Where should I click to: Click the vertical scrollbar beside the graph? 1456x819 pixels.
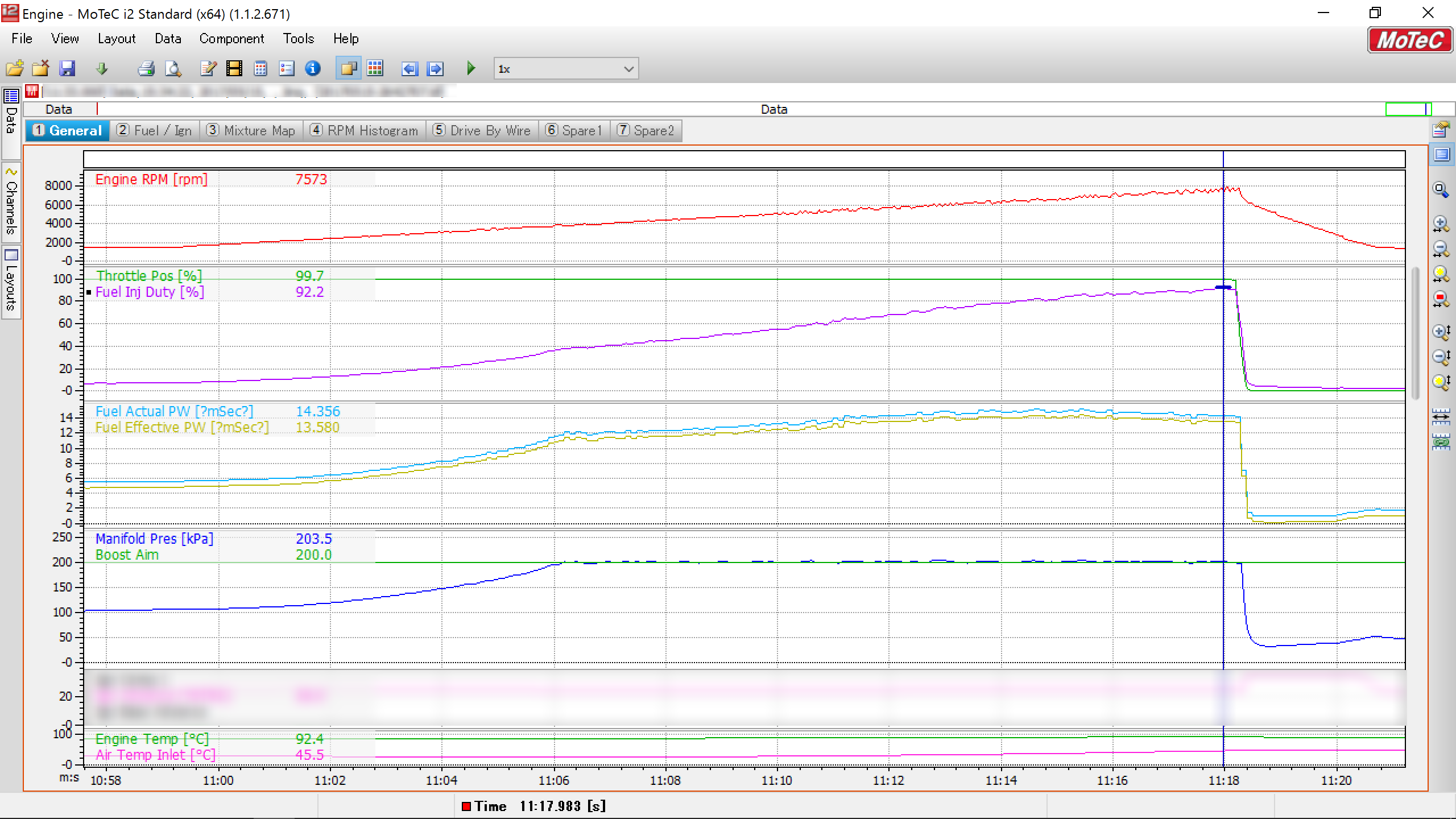[x=1416, y=333]
